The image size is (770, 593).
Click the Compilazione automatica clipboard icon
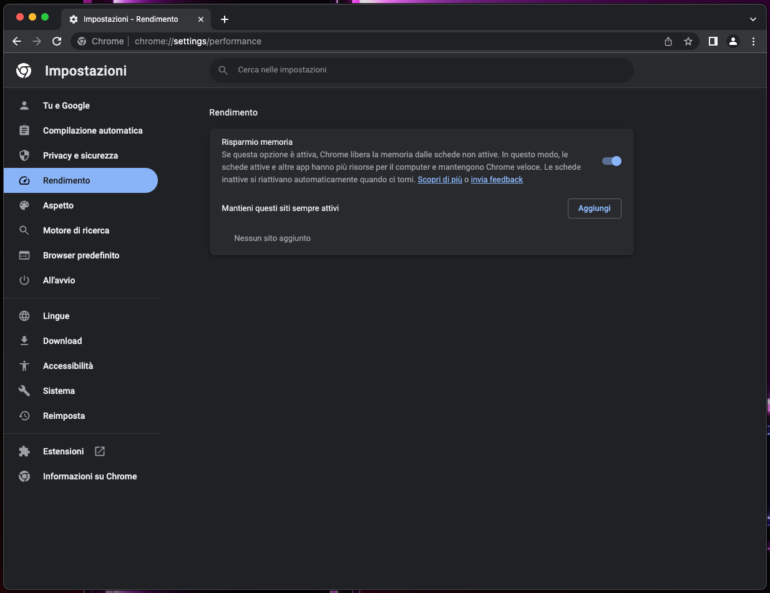click(24, 131)
